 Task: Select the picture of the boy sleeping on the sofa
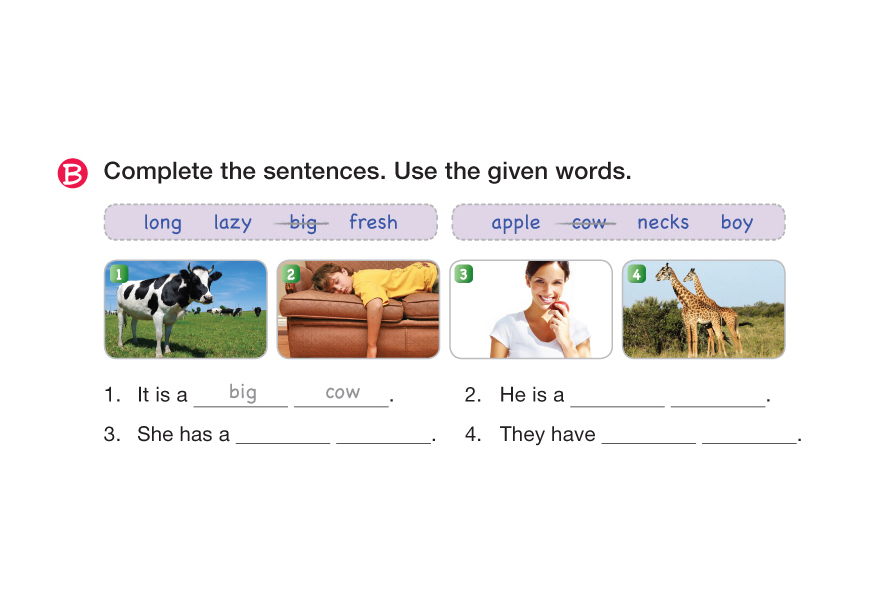(x=358, y=309)
